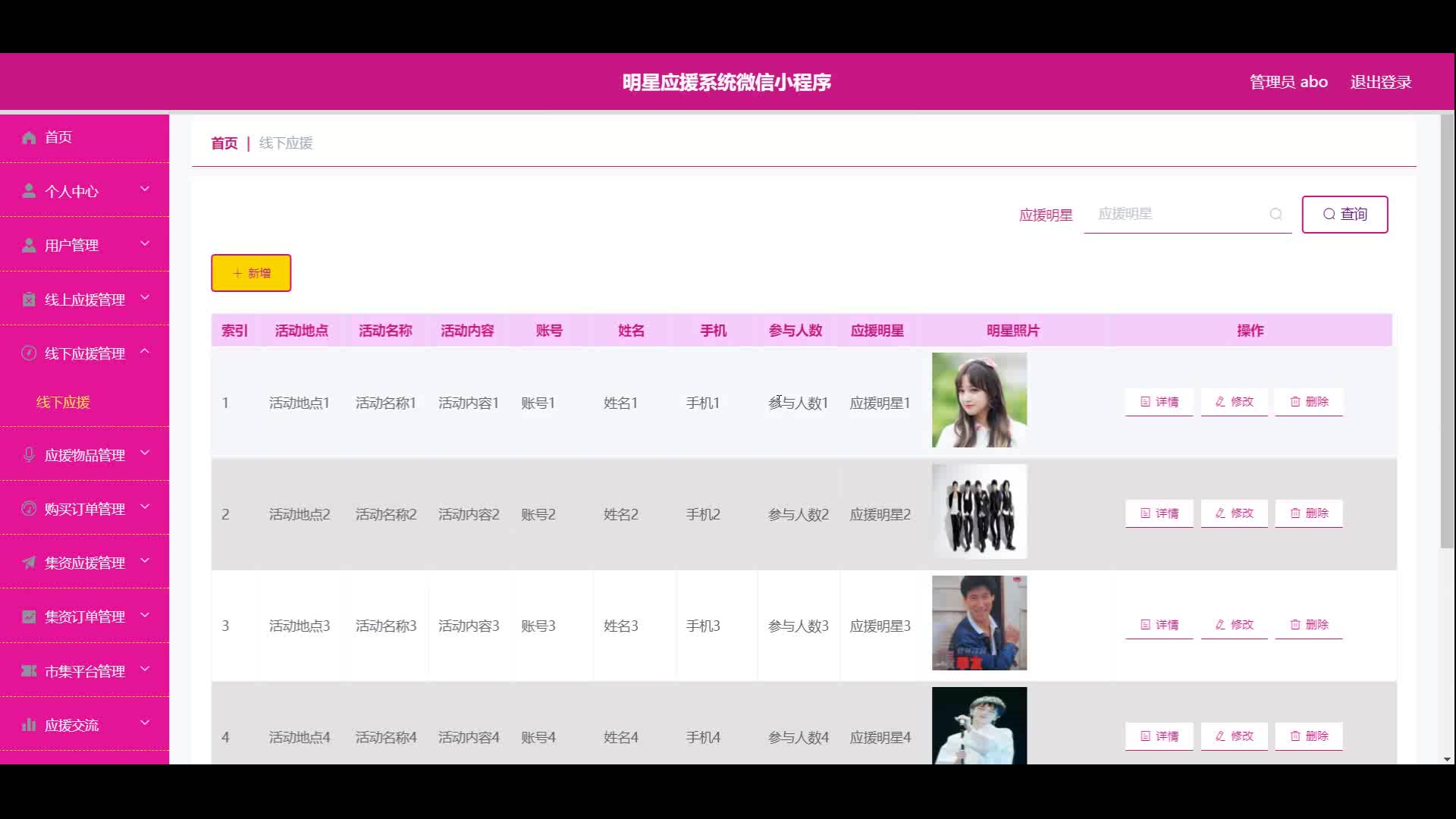Screen dimensions: 1456x819
Task: Click the 线上应援管理 clipboard icon
Action: pyautogui.click(x=29, y=300)
